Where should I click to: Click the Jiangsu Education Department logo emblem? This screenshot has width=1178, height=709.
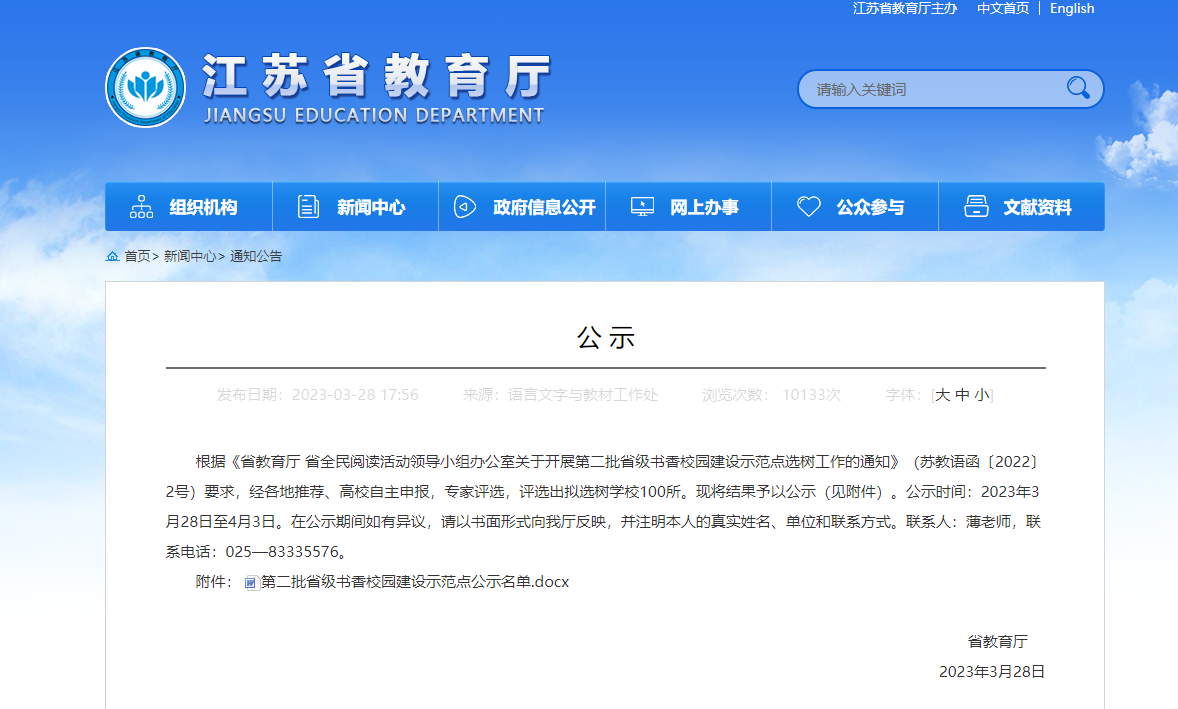[146, 88]
